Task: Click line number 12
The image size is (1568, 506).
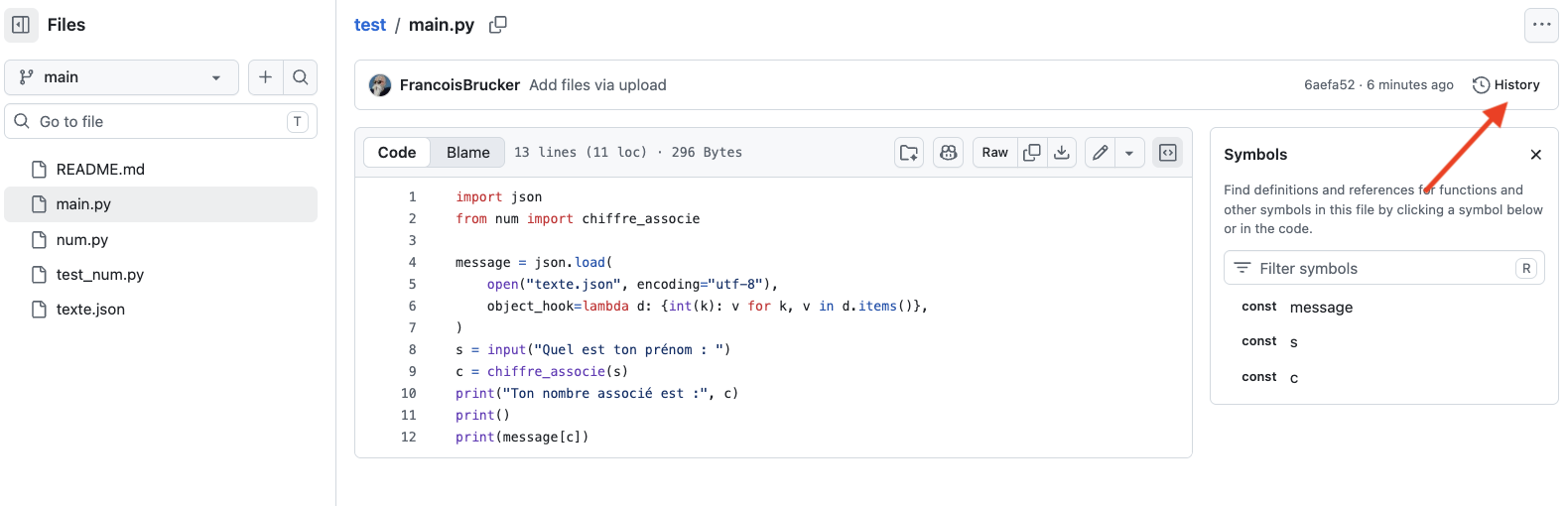Action: coord(409,438)
